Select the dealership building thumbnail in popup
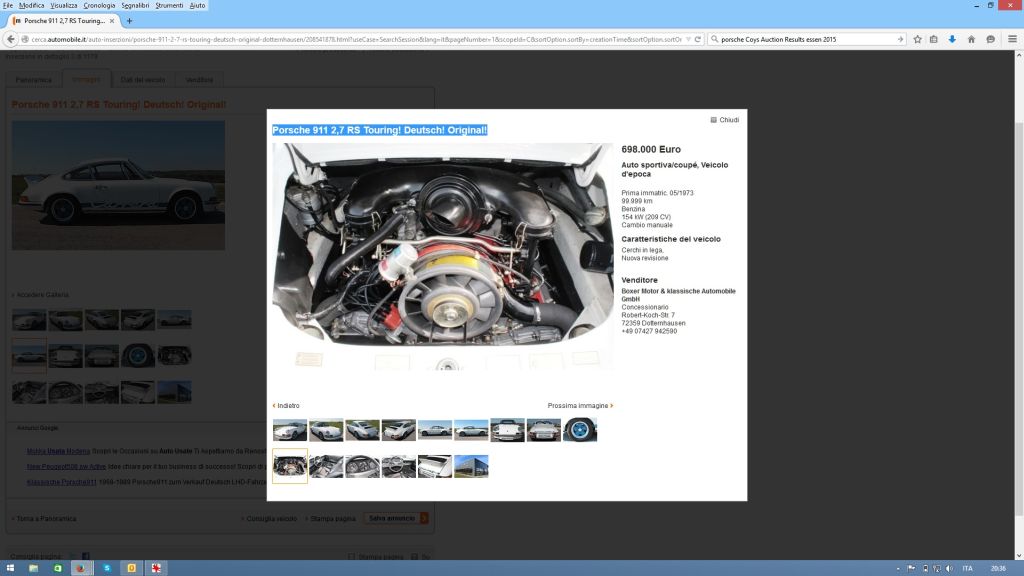Image resolution: width=1024 pixels, height=576 pixels. (471, 466)
